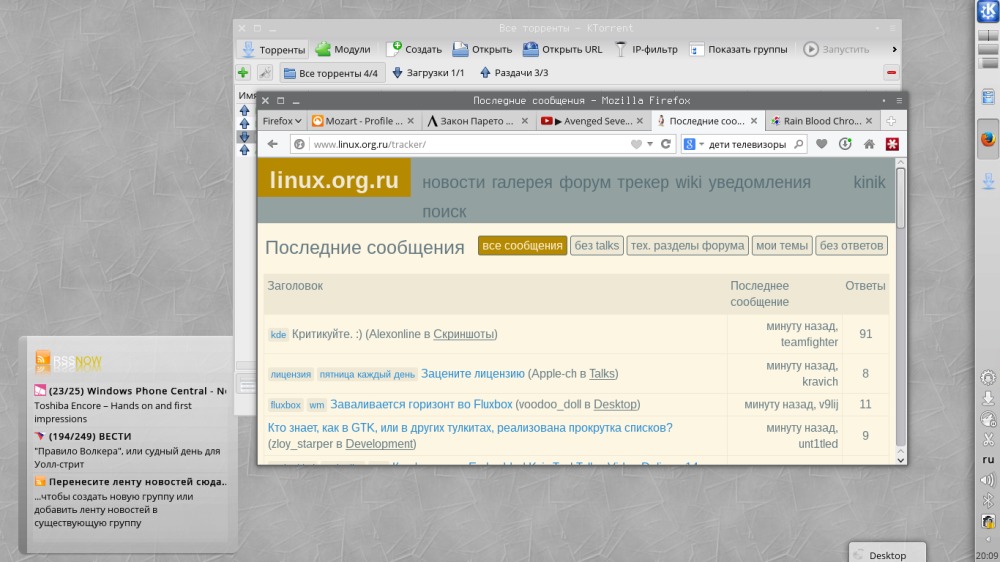Open новости on linux.org.ru
The height and width of the screenshot is (562, 1000).
[x=453, y=182]
